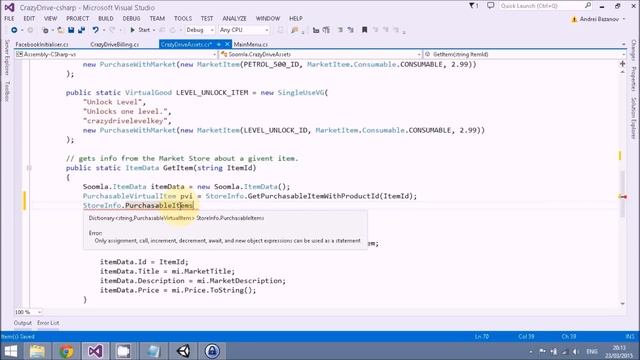Viewport: 640px width, 360px height.
Task: Close the CrazyDriveAssets.cs tab
Action: pos(227,44)
